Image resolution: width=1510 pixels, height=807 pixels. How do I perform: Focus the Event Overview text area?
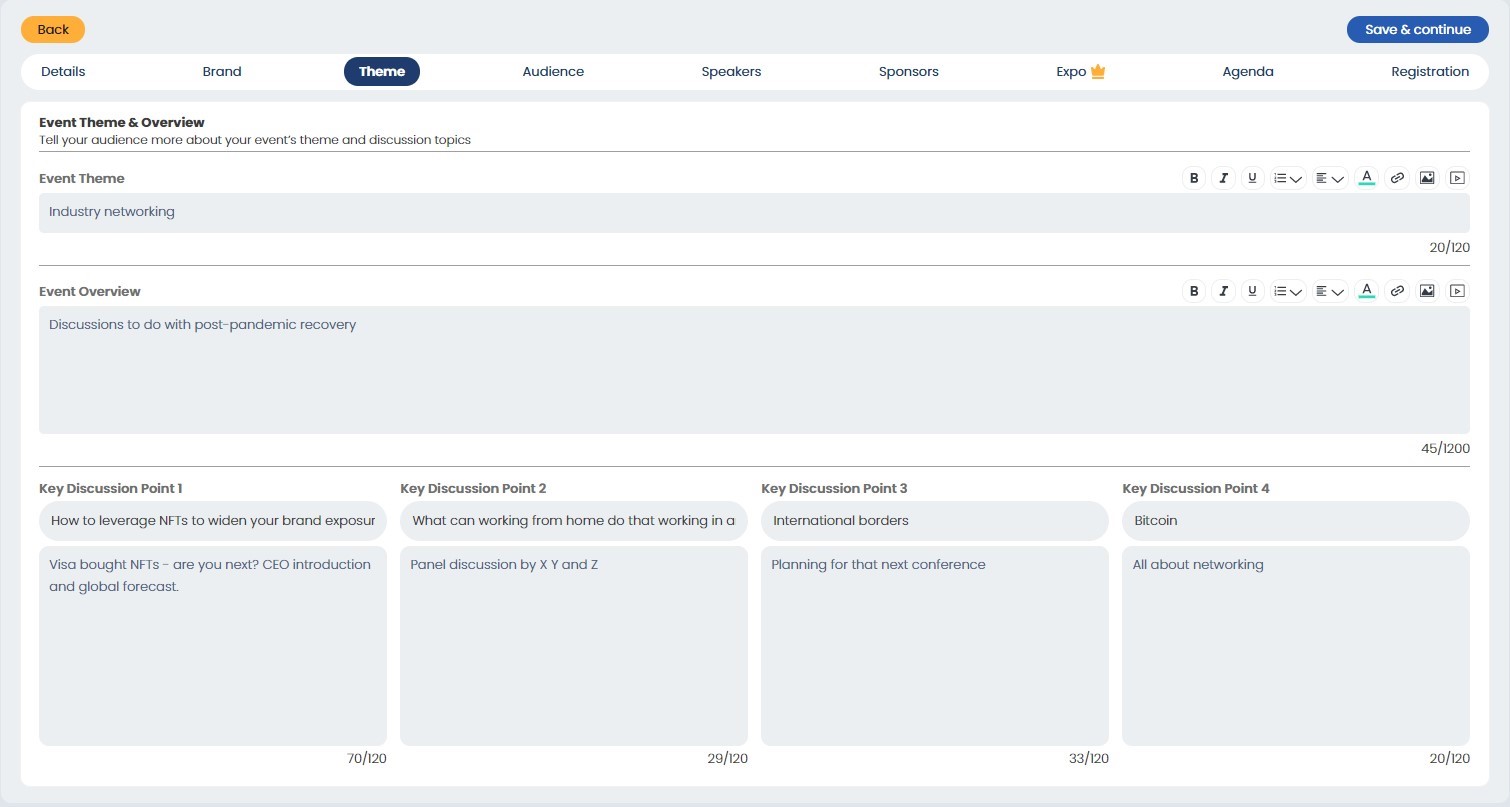point(754,370)
